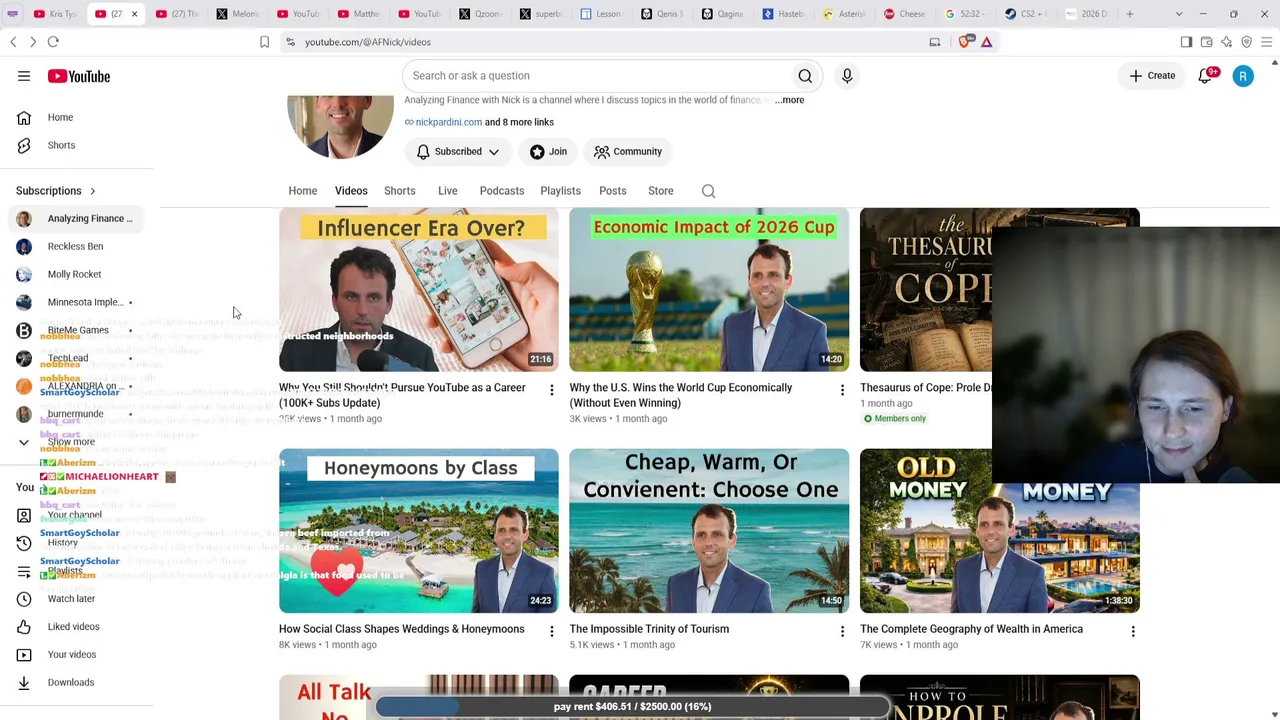Click the Economic Impact of 2026 Cup thumbnail
The width and height of the screenshot is (1280, 720).
click(709, 290)
